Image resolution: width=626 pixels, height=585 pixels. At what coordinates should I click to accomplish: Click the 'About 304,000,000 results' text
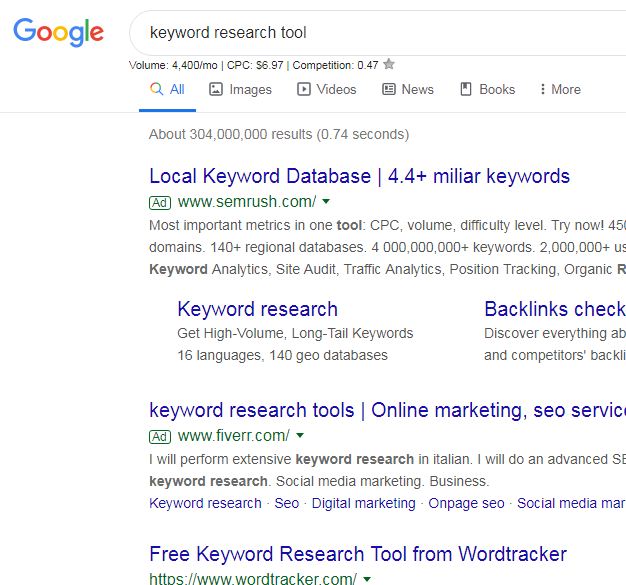230,134
